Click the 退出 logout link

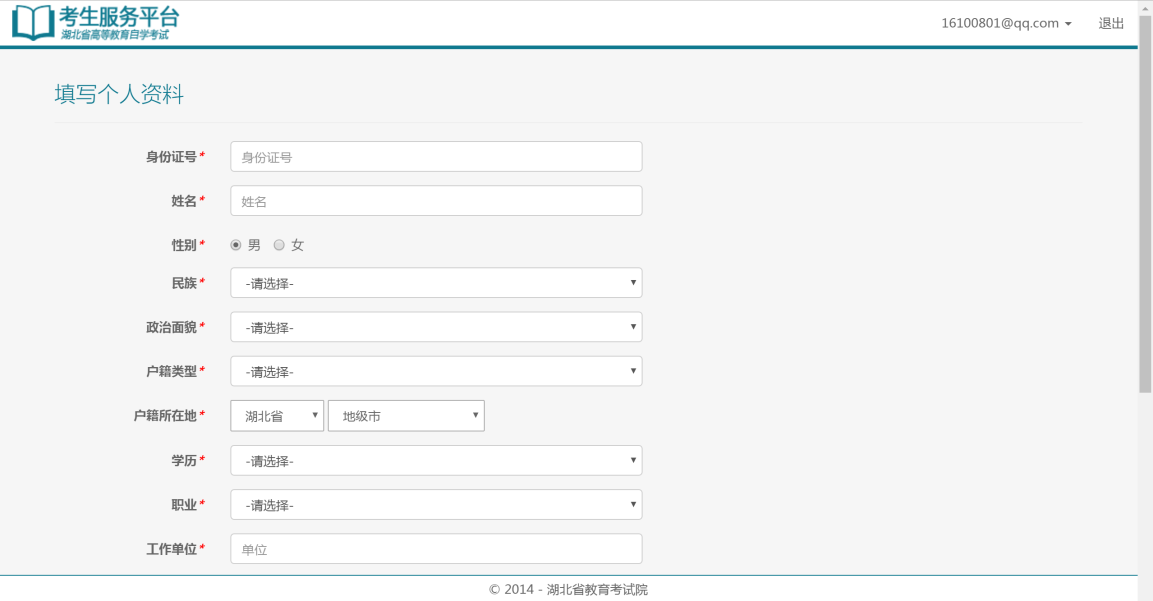1111,23
